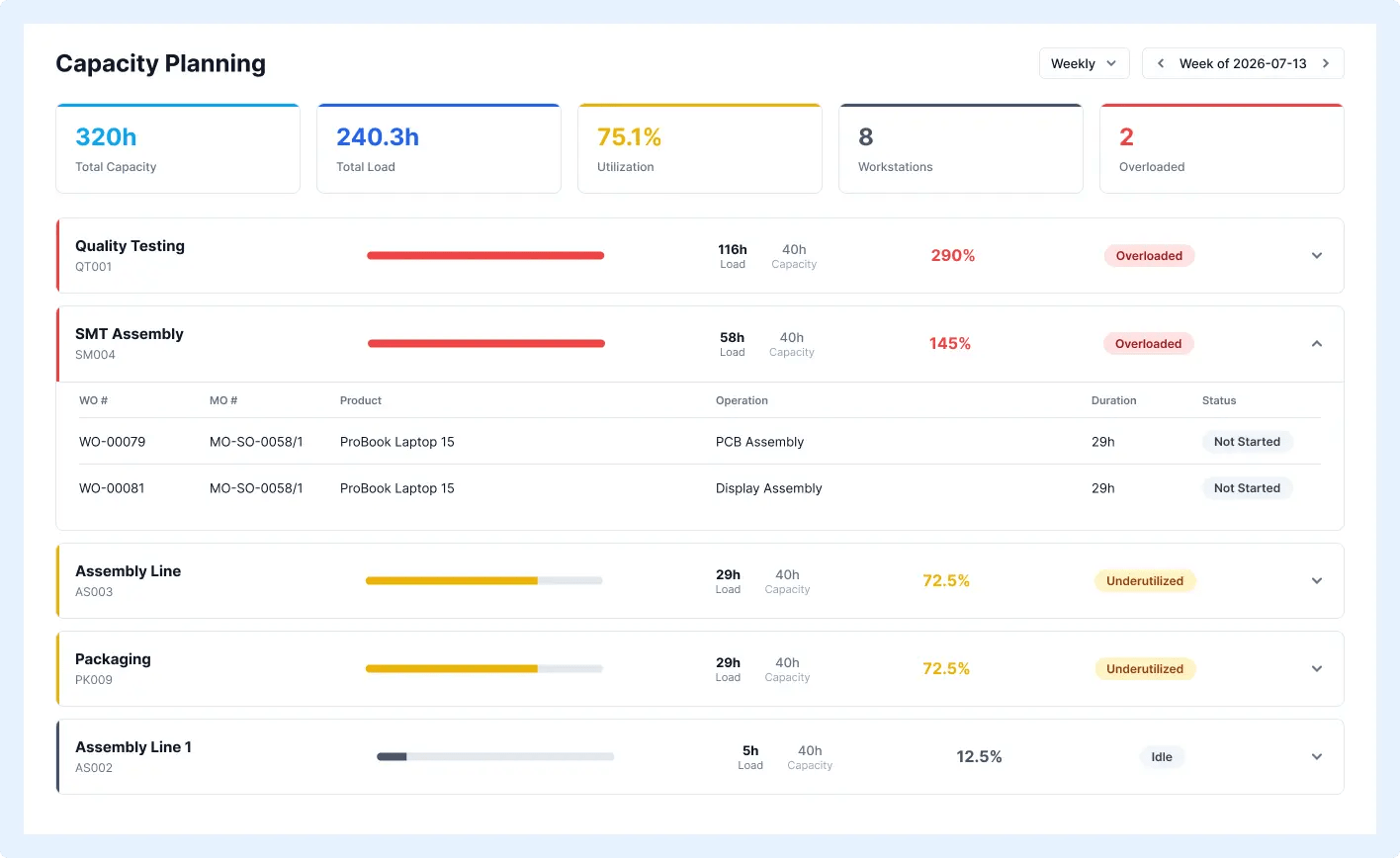The width and height of the screenshot is (1400, 858).
Task: Click the Workstations 8 summary card
Action: [x=961, y=148]
